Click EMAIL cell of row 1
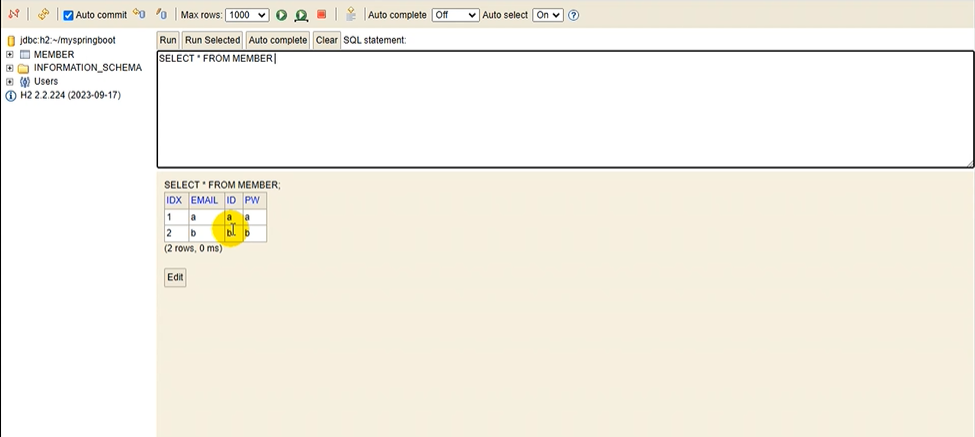 tap(206, 218)
